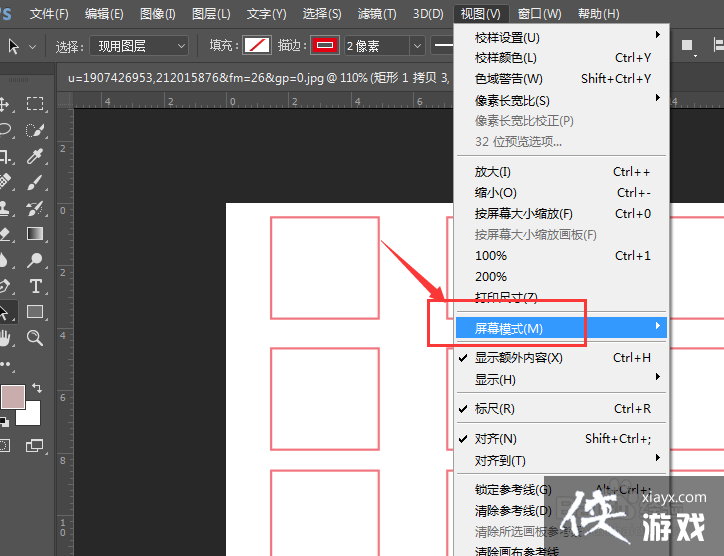724x556 pixels.
Task: Click the fill swatch next to 填充
Action: [x=258, y=46]
